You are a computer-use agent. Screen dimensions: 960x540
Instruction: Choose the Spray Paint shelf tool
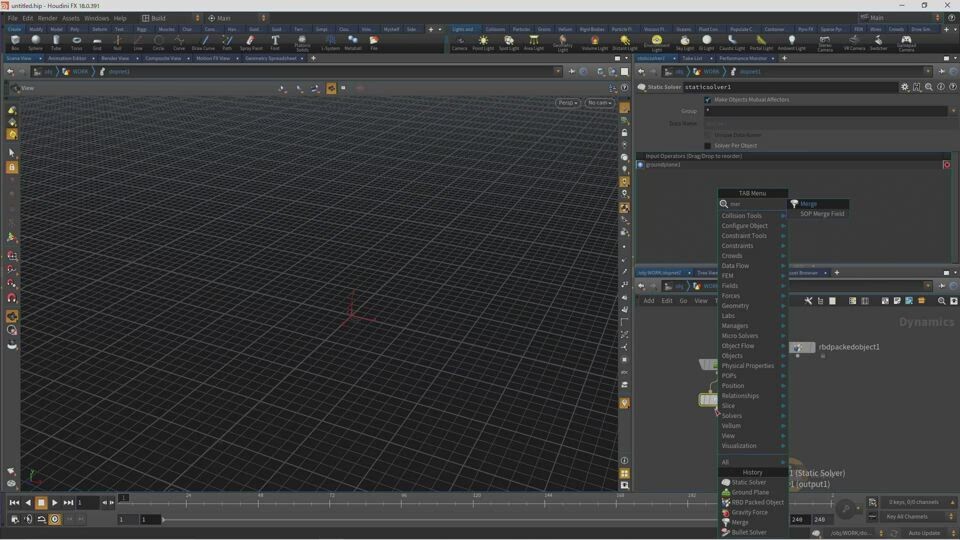[x=251, y=42]
